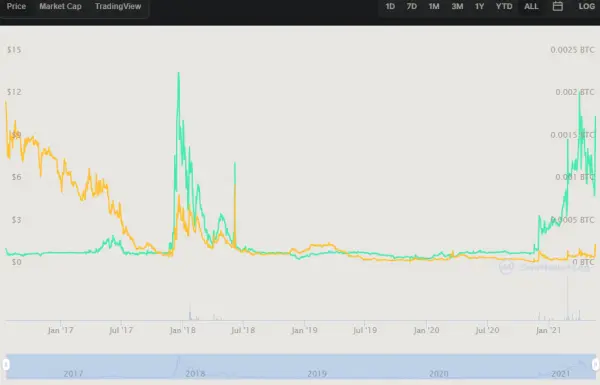Click the Jan '20 axis label

[426, 330]
